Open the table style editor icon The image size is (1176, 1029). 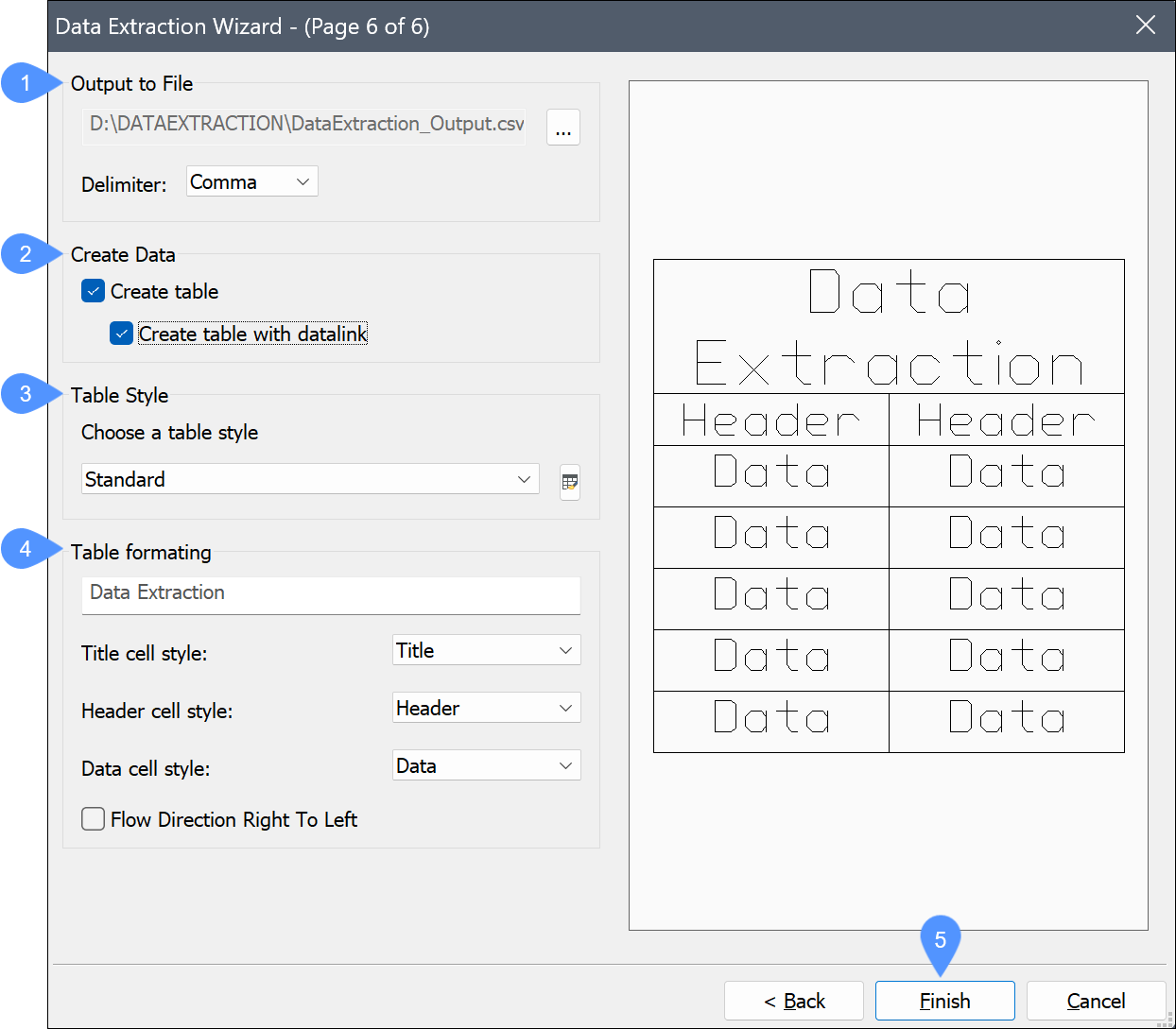[x=569, y=482]
